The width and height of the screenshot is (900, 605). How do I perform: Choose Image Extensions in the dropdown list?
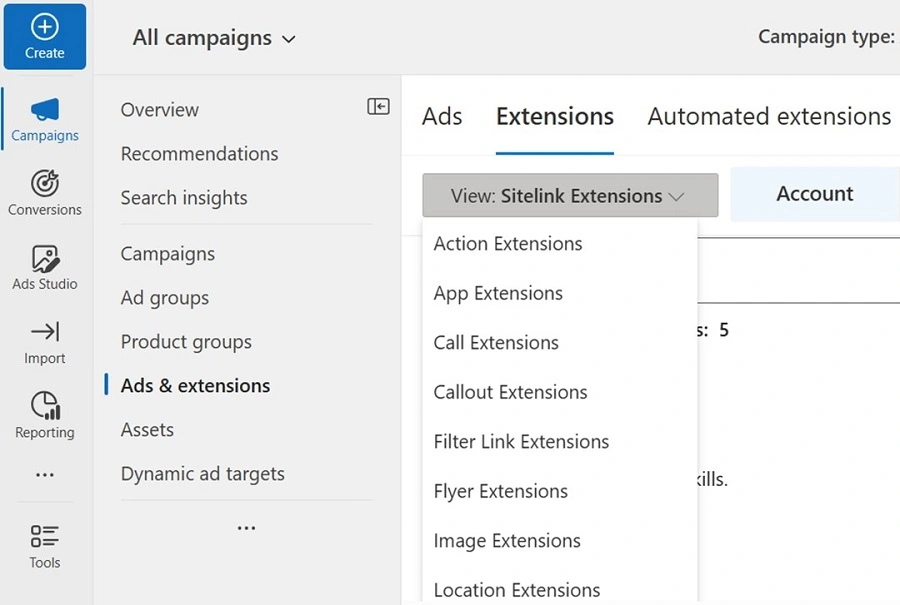pyautogui.click(x=507, y=541)
